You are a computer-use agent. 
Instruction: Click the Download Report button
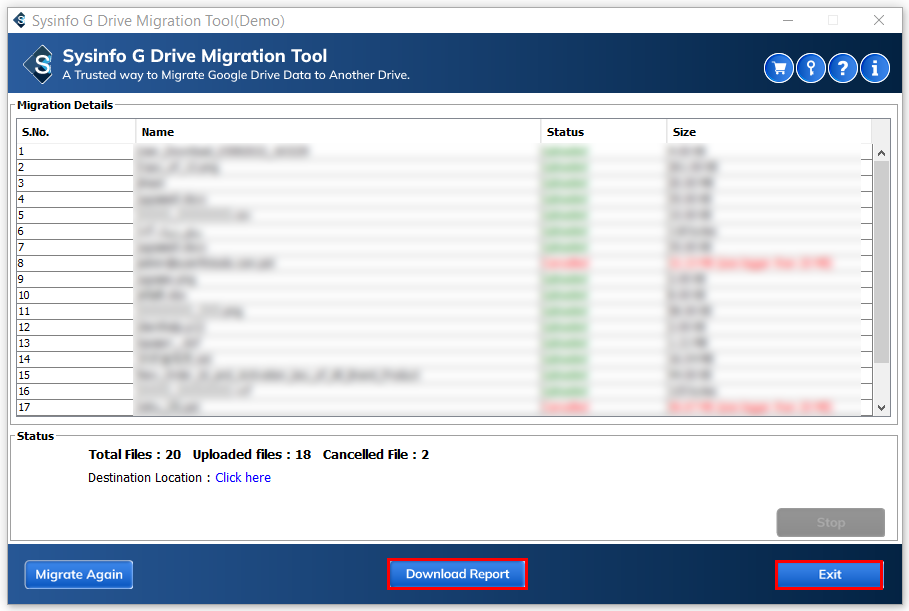coord(457,574)
